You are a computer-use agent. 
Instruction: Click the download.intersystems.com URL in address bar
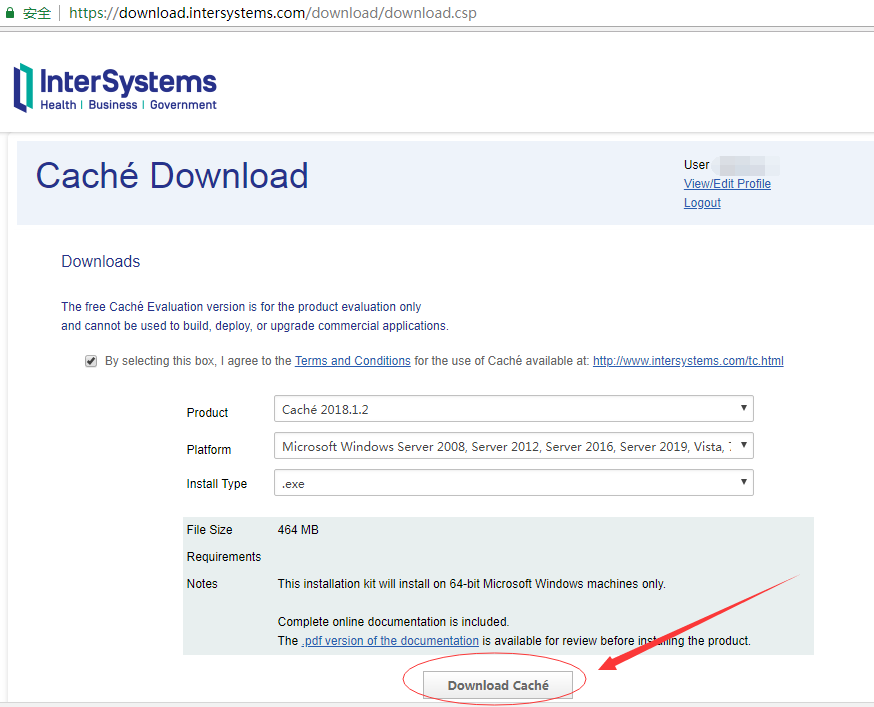[x=273, y=13]
